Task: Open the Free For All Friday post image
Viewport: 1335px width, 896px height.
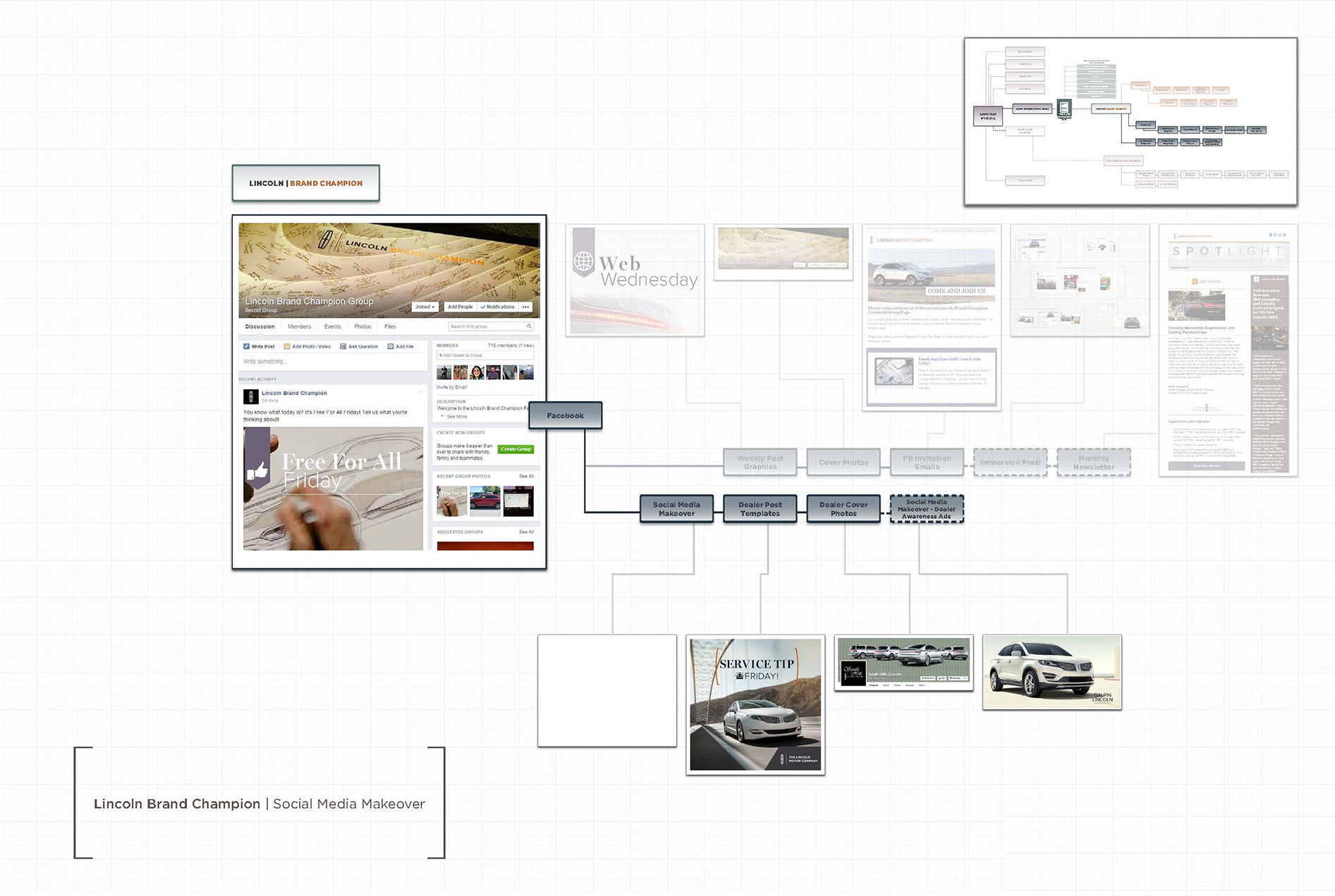Action: (333, 489)
